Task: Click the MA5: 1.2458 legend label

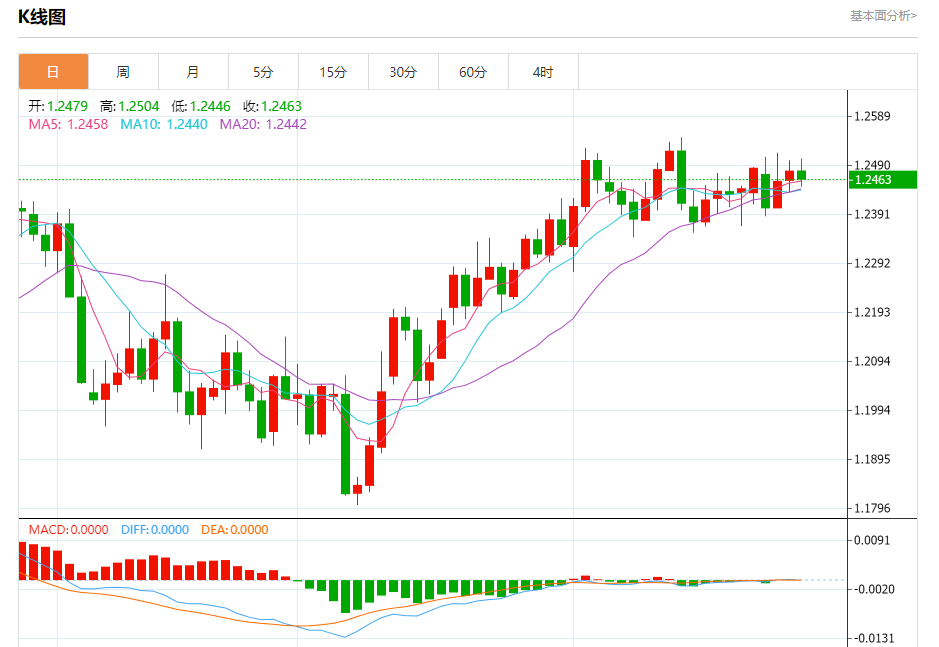Action: [x=68, y=124]
